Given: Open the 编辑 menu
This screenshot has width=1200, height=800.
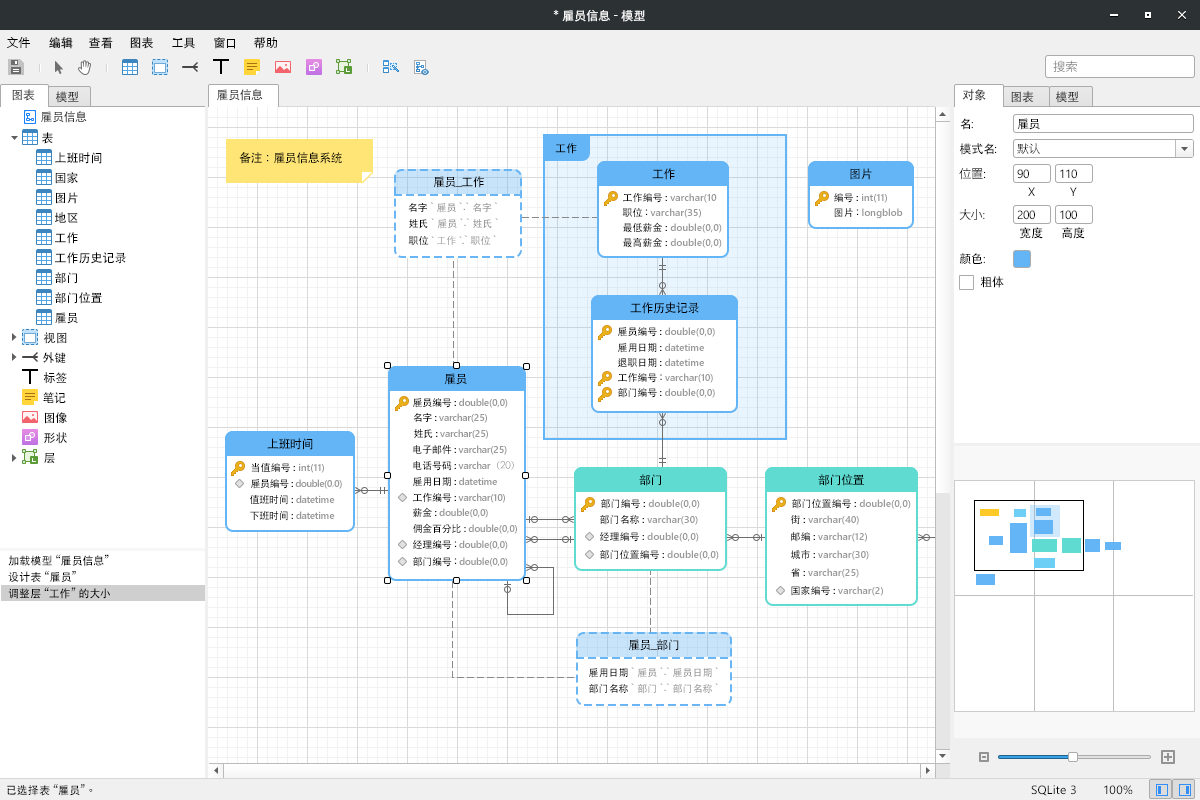Looking at the screenshot, I should pos(61,43).
